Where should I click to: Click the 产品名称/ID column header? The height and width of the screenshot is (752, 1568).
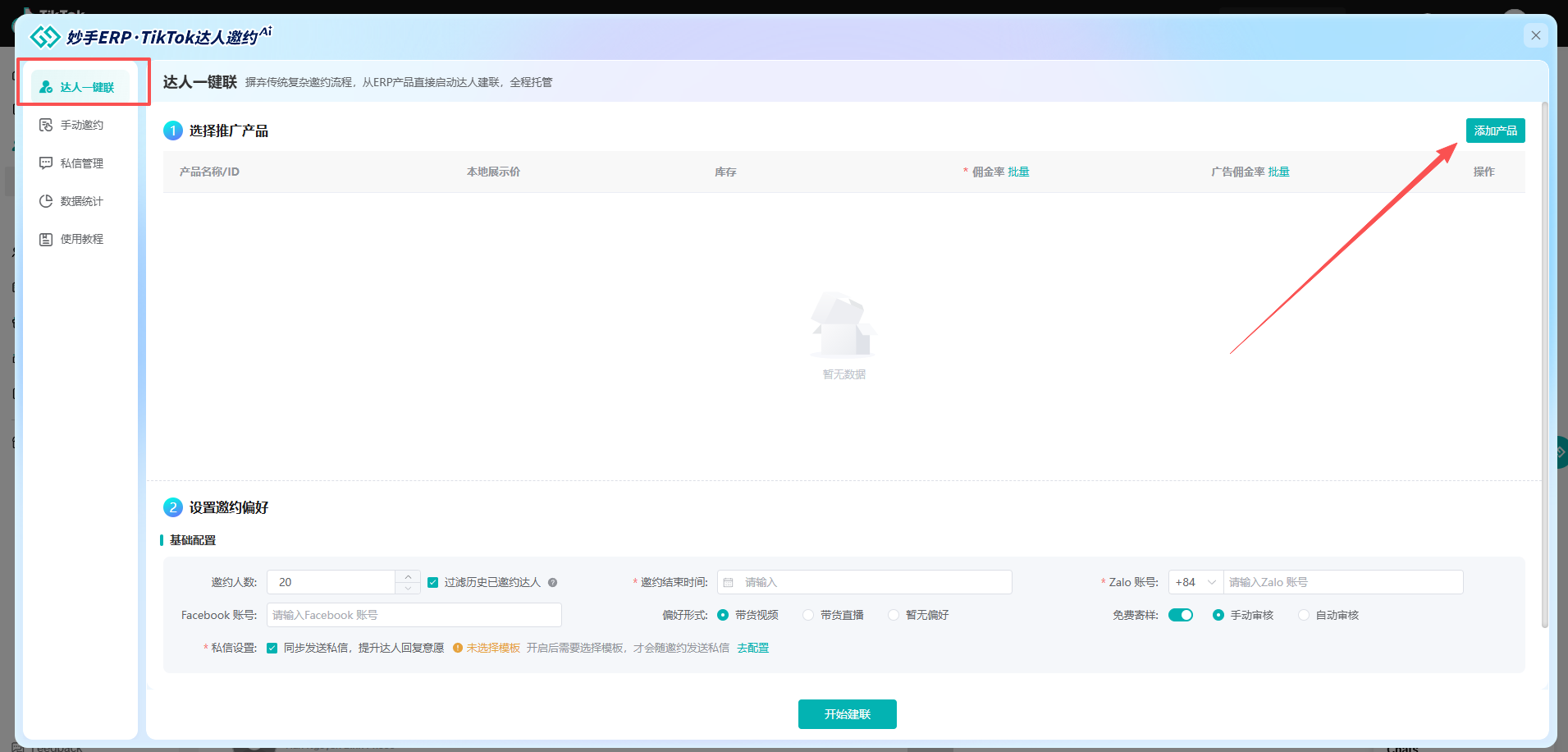coord(209,172)
